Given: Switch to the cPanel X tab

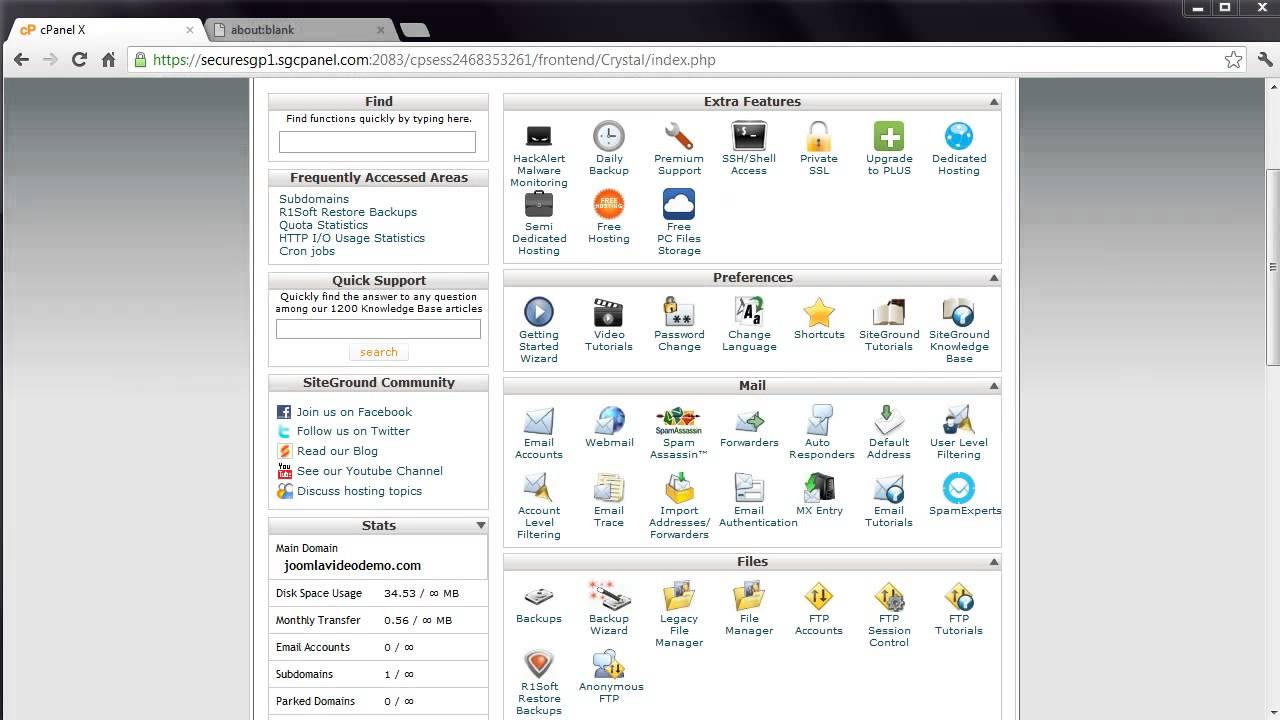Looking at the screenshot, I should pyautogui.click(x=105, y=30).
